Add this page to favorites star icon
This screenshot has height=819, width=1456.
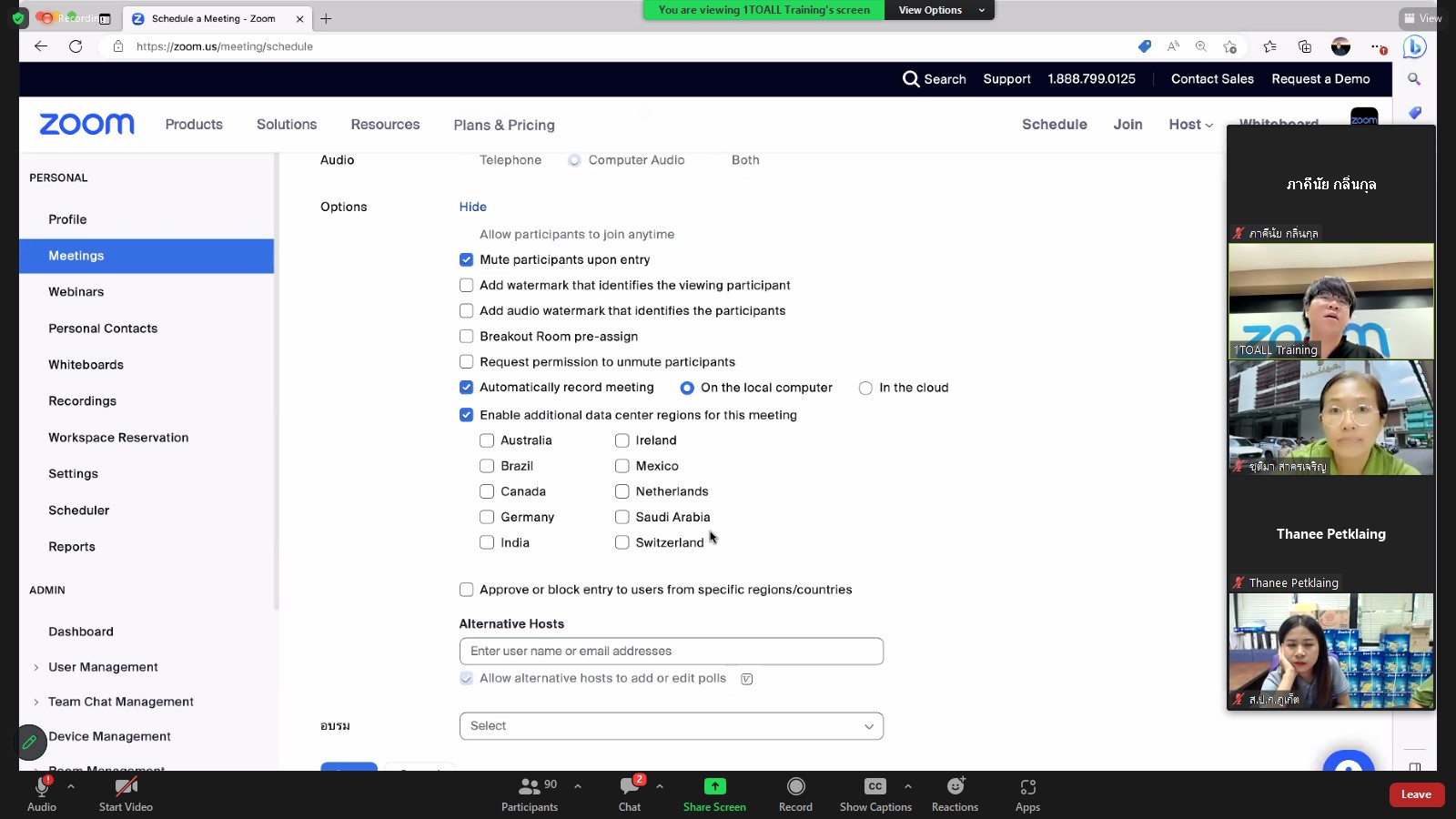1230,46
